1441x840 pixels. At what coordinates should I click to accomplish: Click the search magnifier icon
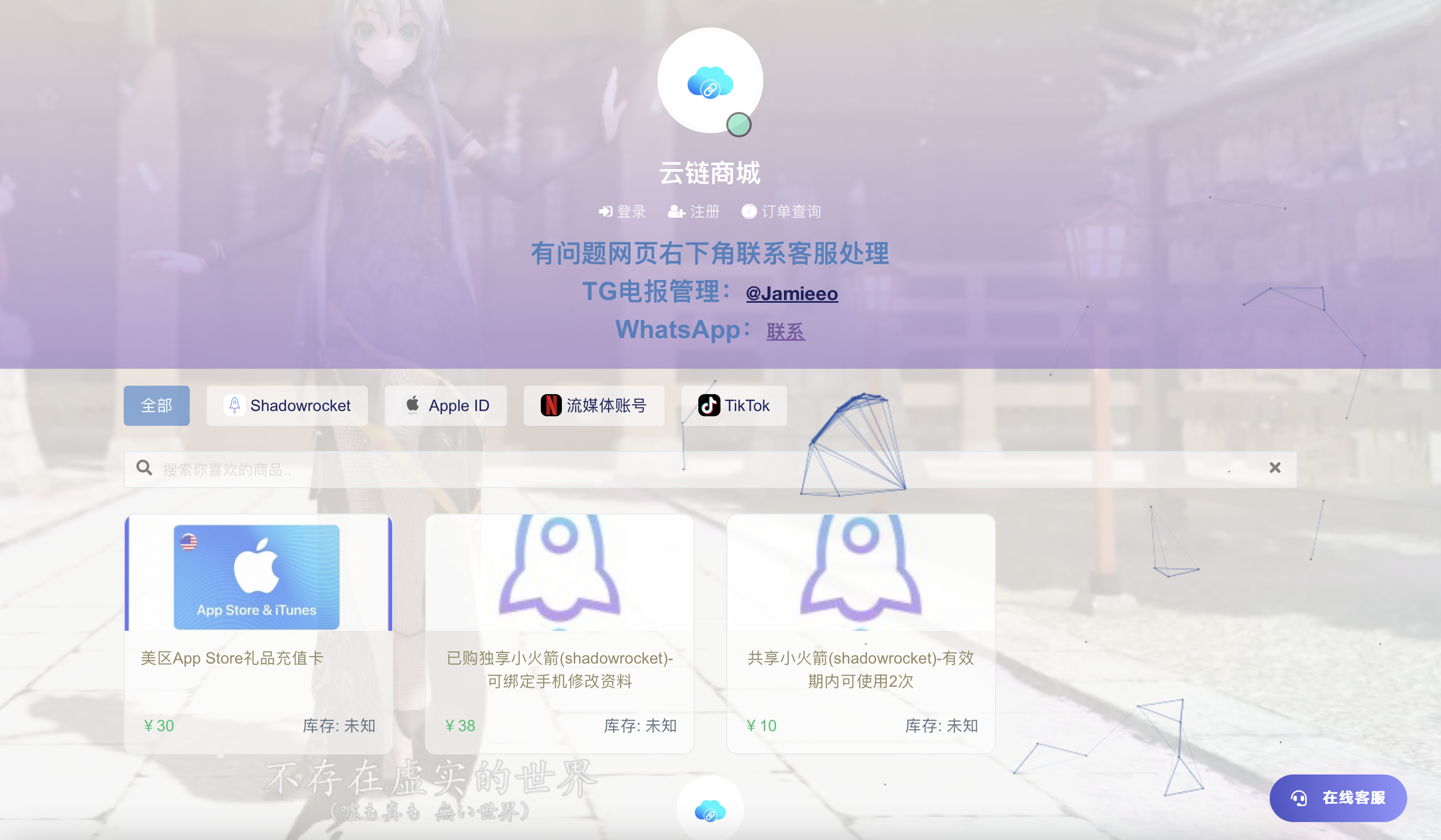point(144,467)
